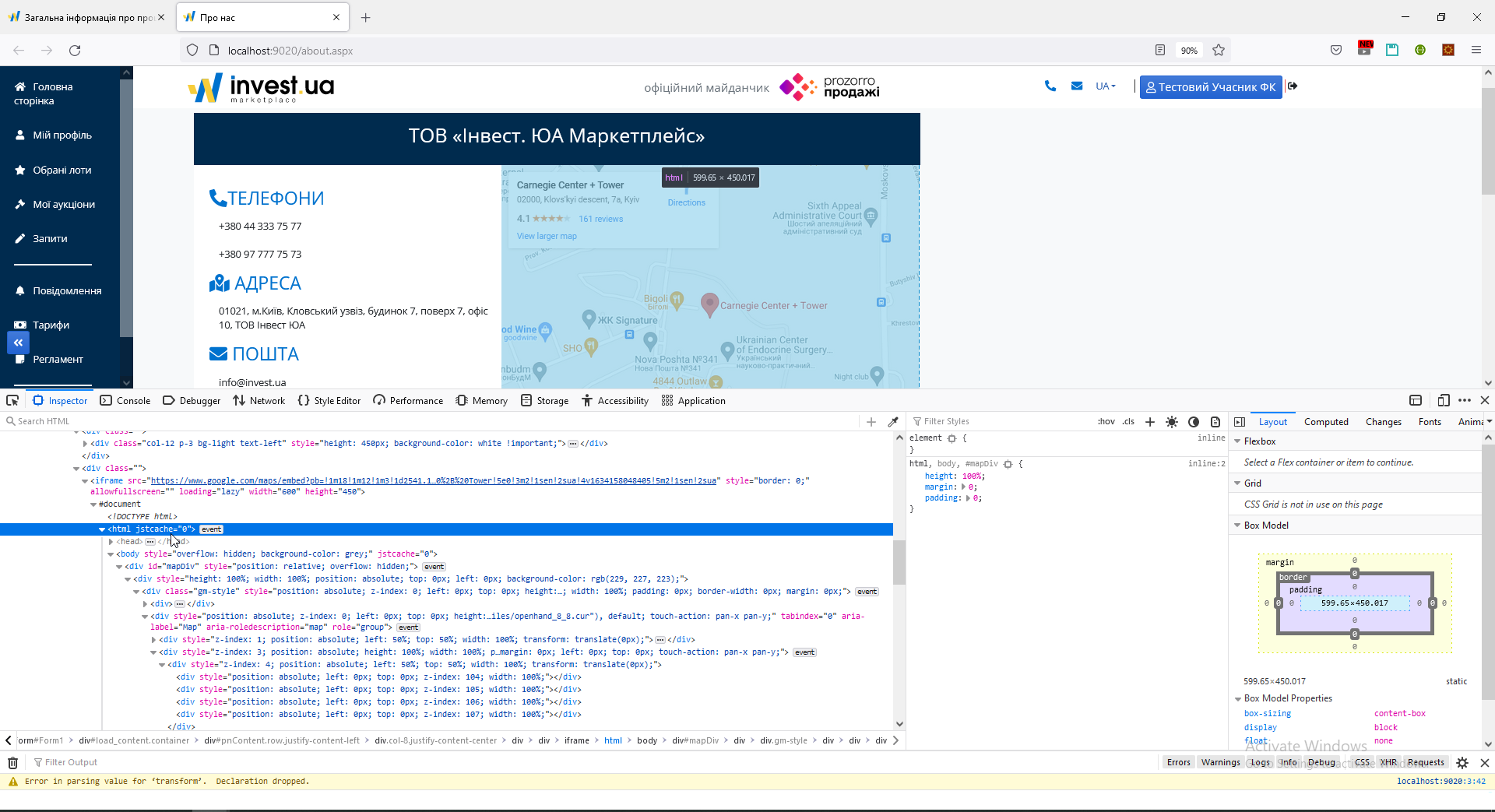Open iframe Google Maps src link
The height and width of the screenshot is (812, 1495).
[433, 481]
